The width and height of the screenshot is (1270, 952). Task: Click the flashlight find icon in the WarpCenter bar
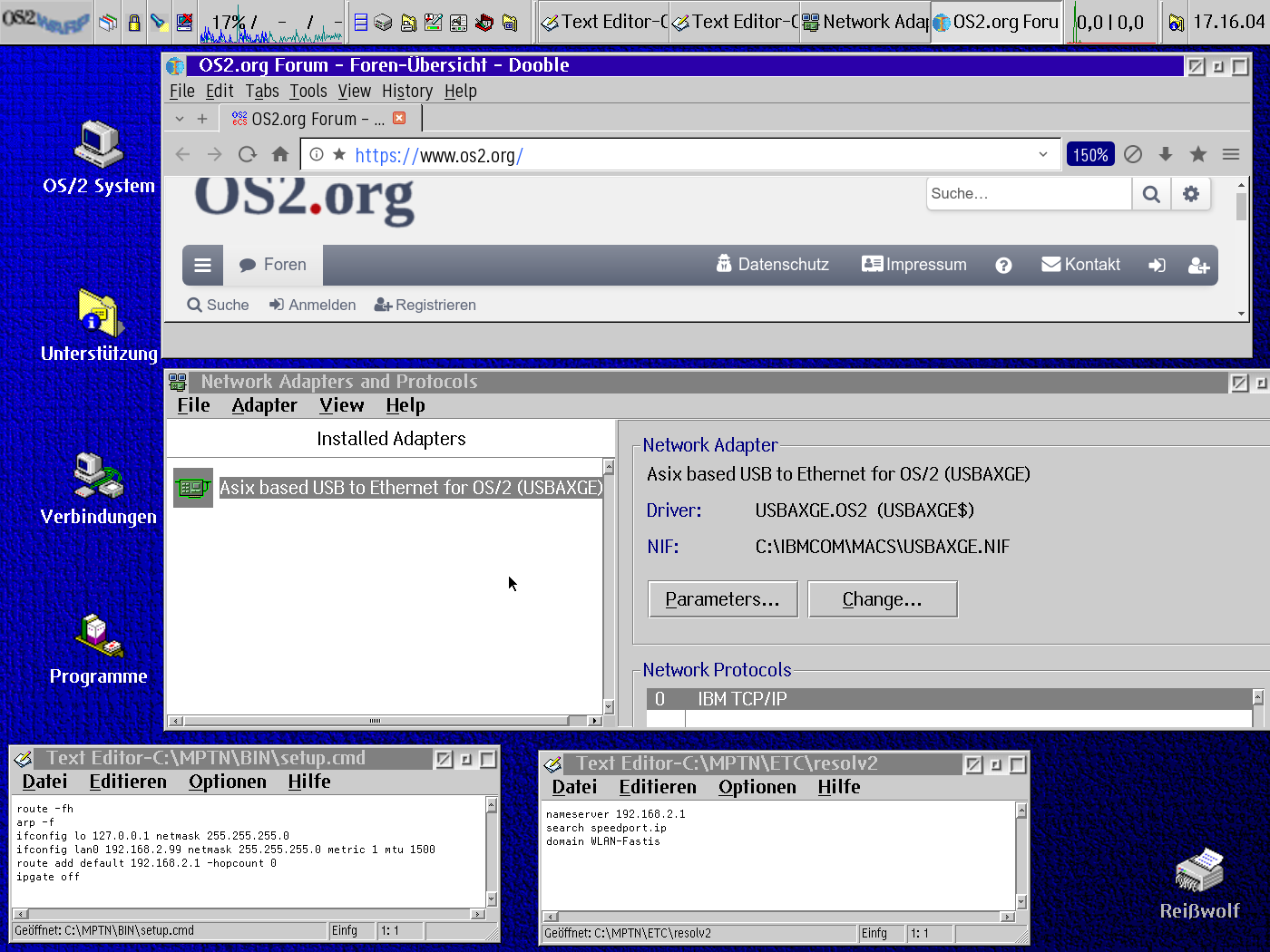pyautogui.click(x=159, y=23)
